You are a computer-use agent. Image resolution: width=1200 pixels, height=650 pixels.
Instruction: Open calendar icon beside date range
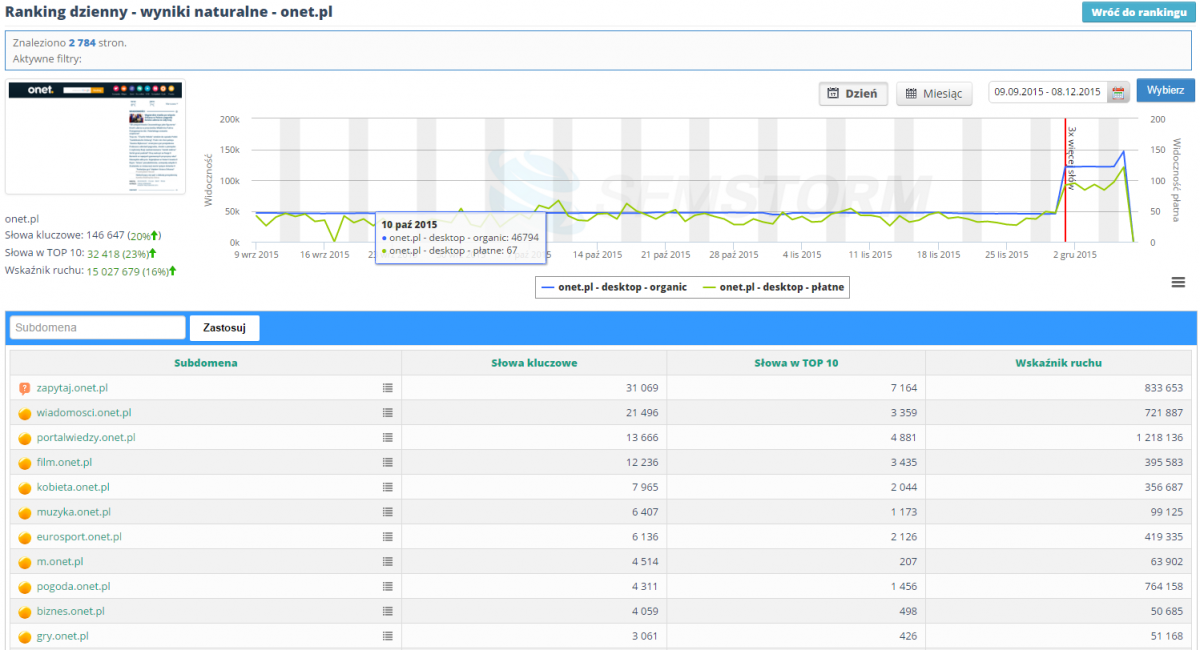(1119, 93)
